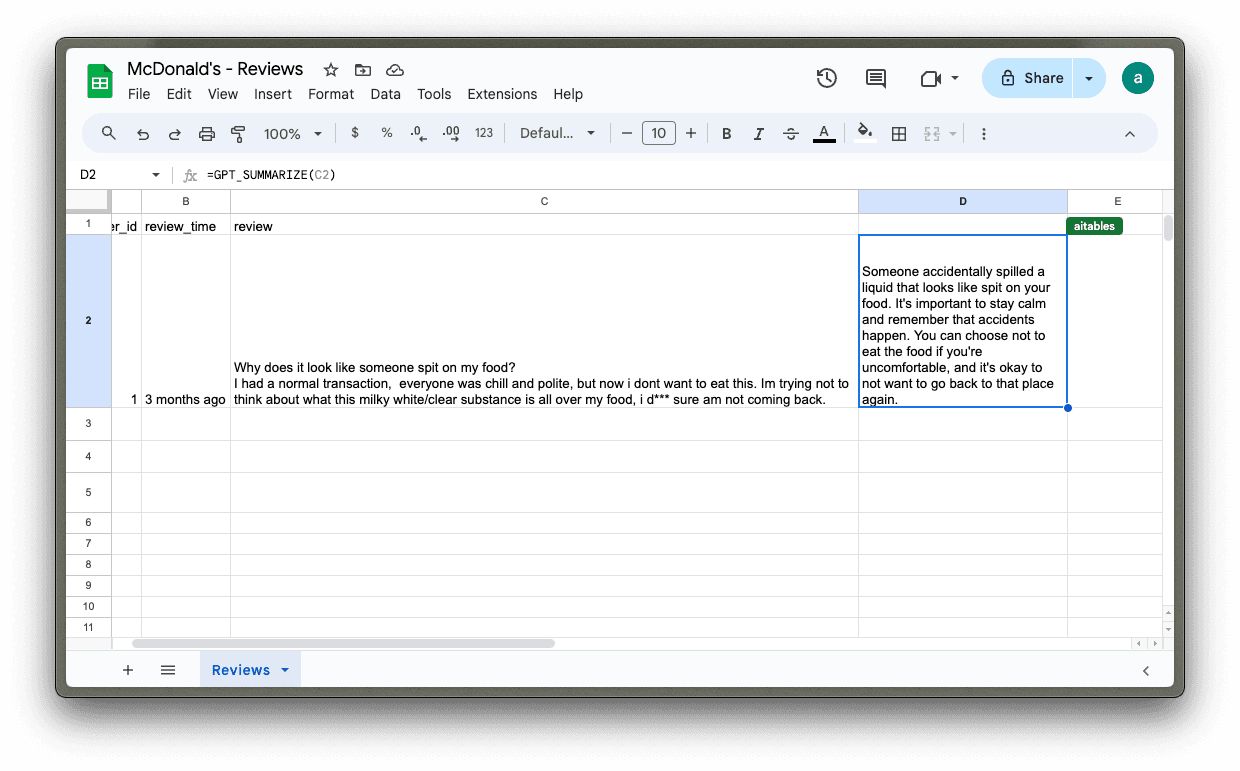The image size is (1240, 771).
Task: Expand the Default font dropdown
Action: click(557, 134)
